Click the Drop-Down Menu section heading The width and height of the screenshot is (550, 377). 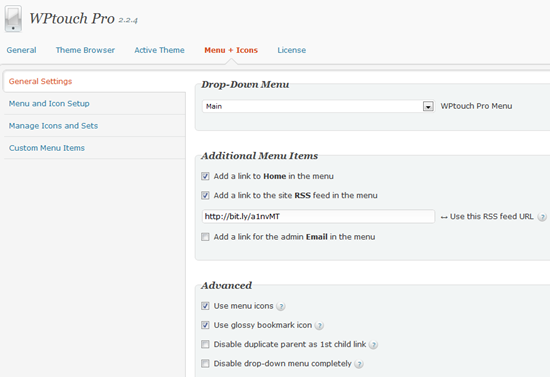245,85
